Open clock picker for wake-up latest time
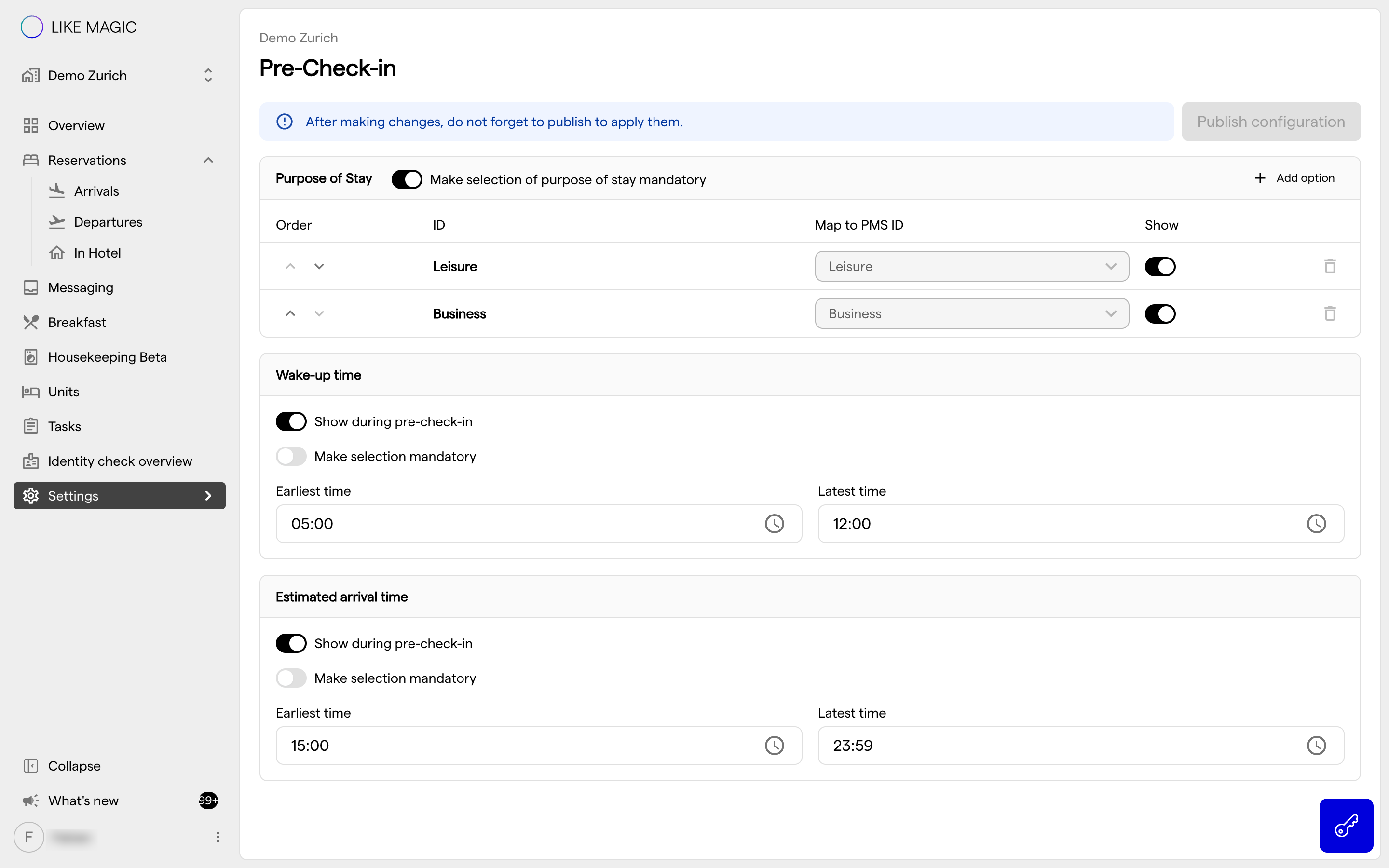 click(x=1316, y=524)
